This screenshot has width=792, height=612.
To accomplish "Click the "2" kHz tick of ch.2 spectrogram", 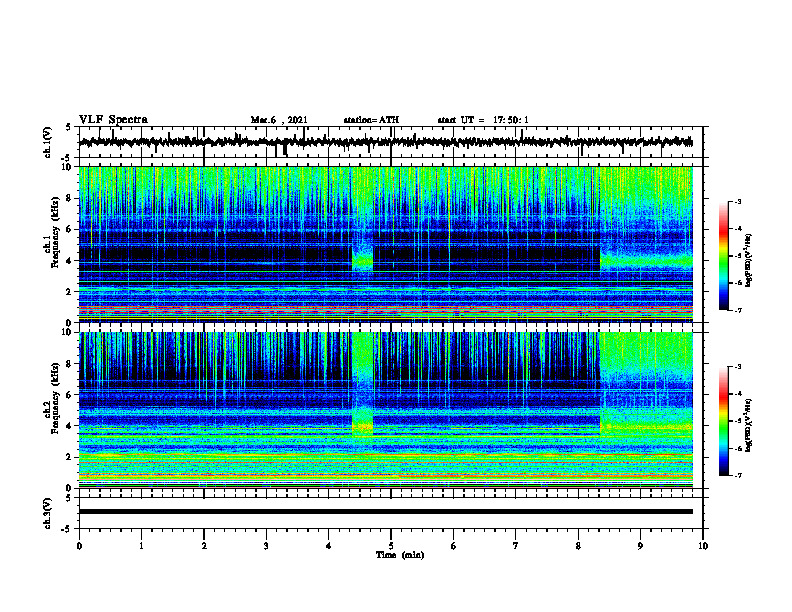I will point(70,457).
